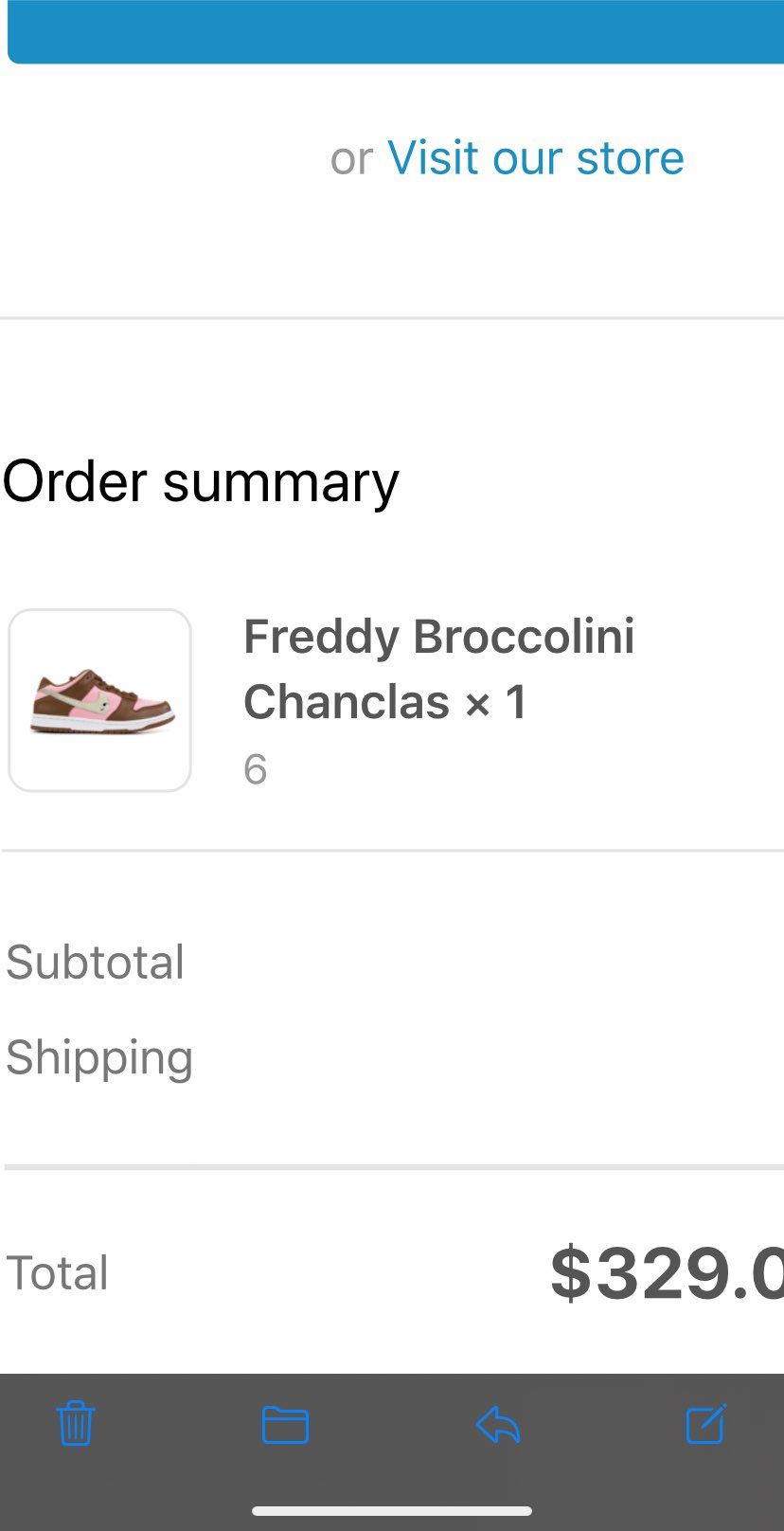This screenshot has height=1531, width=784.
Task: Select the "Freddy Broccolini" product title
Action: point(438,637)
